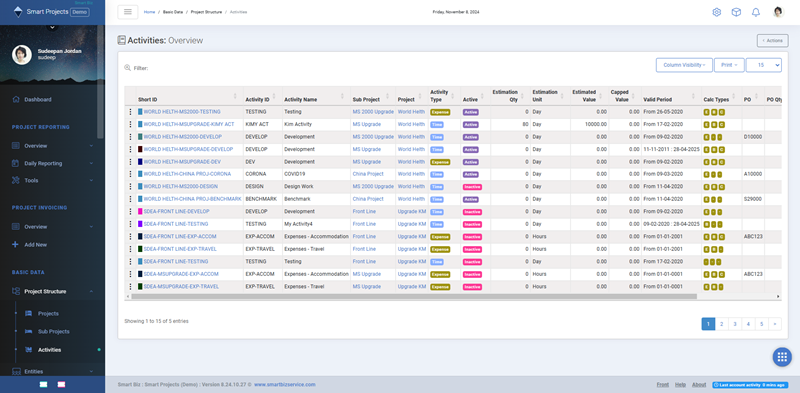Click the Sub Projects icon in sidebar
Image resolution: width=800 pixels, height=393 pixels.
click(29, 331)
